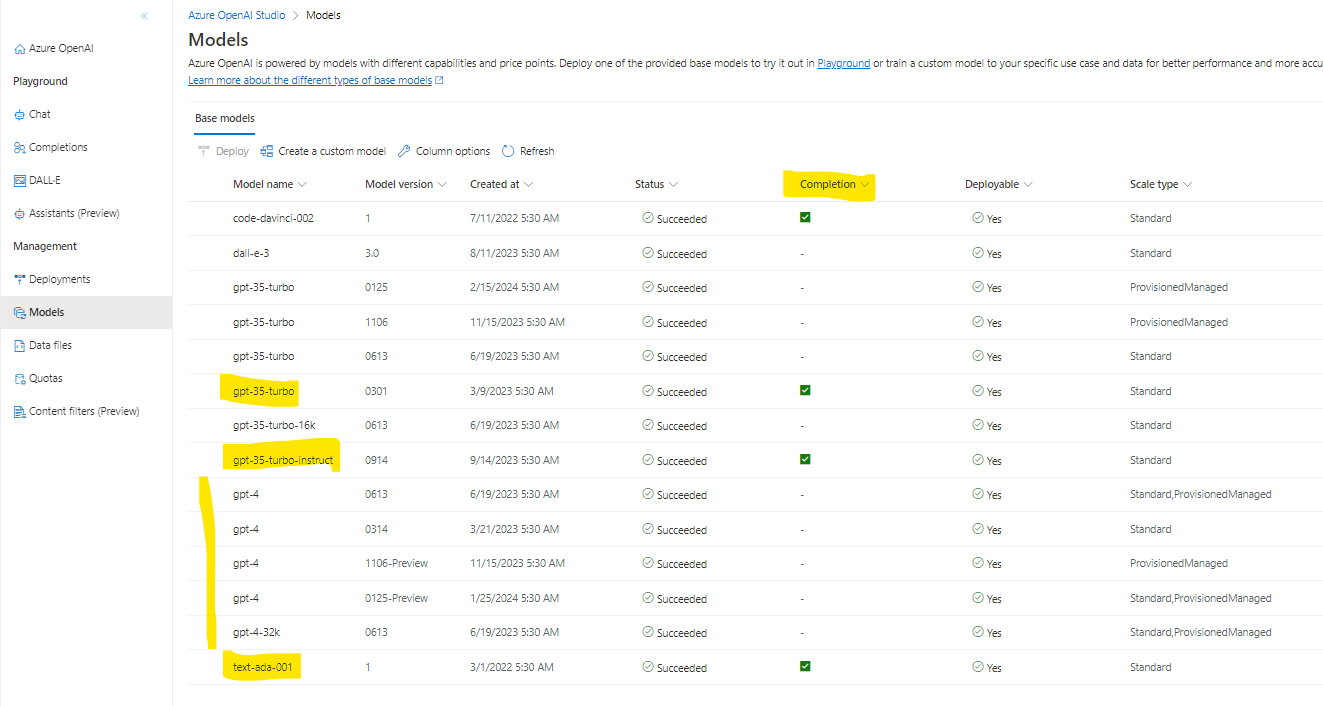Open Created at column sort dropdown
Screen dimensions: 1323x706
click(x=528, y=185)
